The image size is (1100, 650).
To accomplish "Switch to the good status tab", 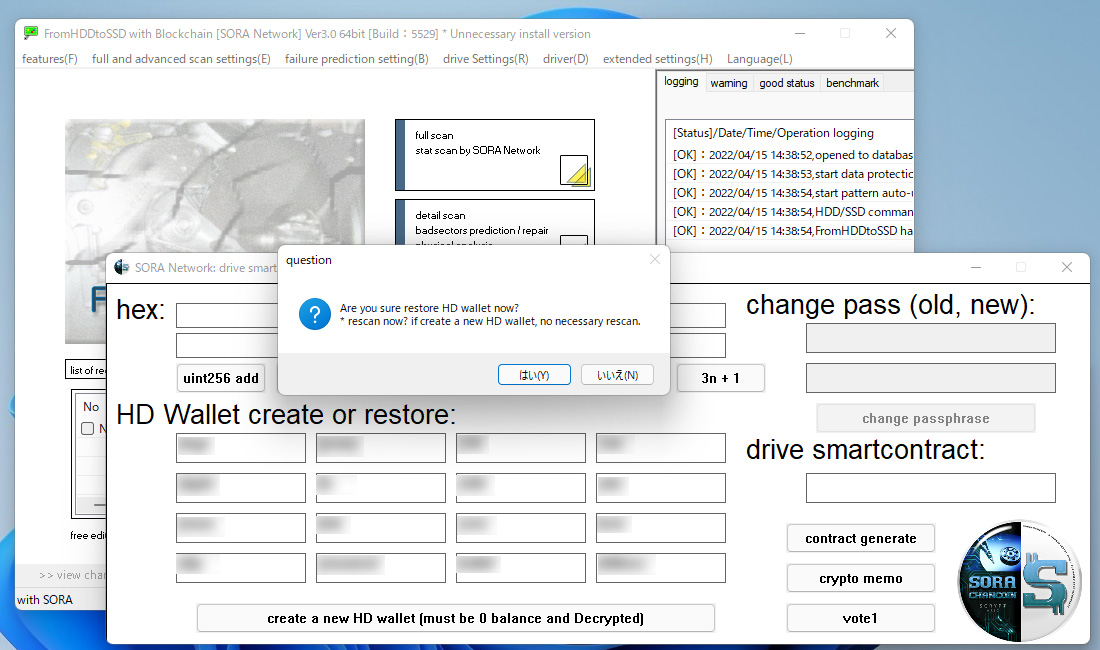I will (786, 83).
